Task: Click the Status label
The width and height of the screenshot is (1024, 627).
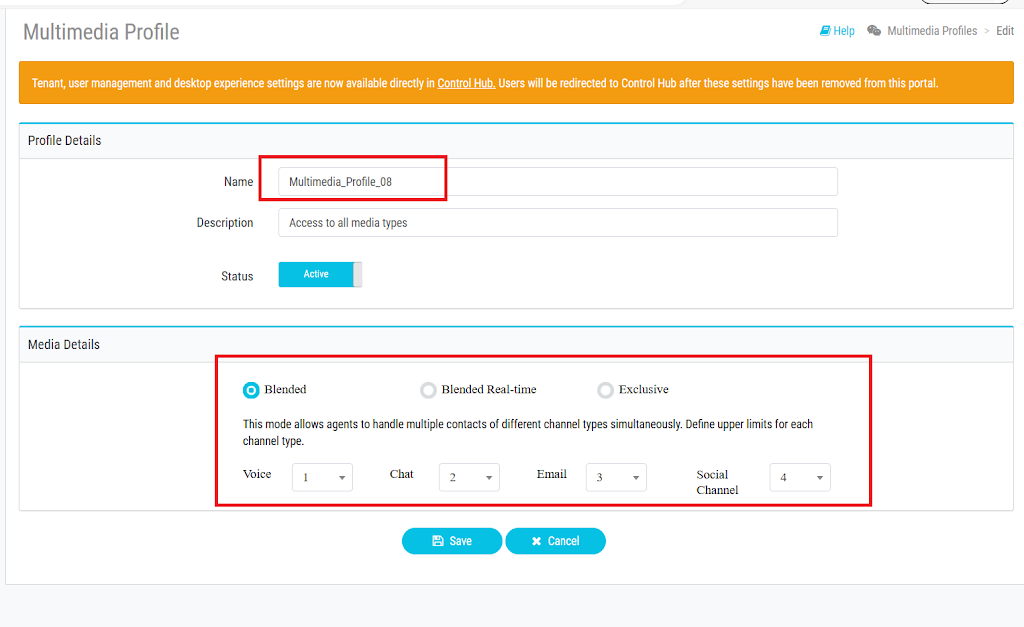Action: point(237,276)
